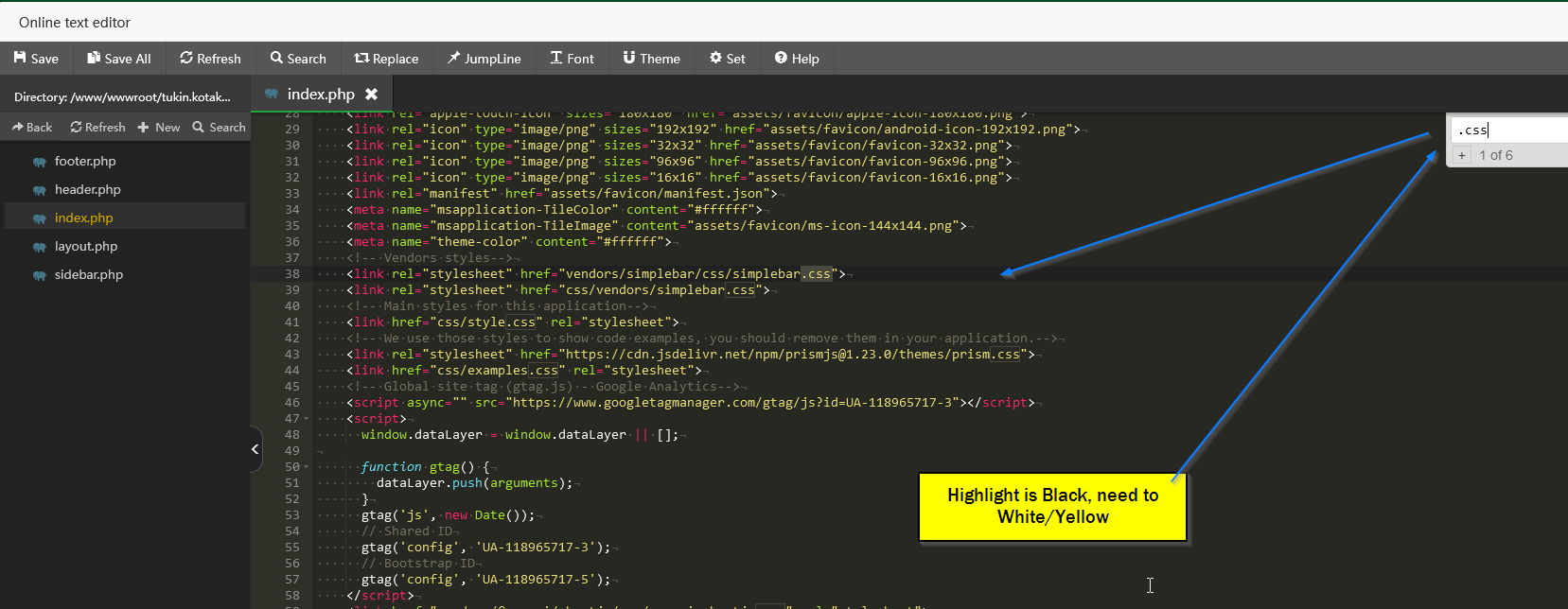This screenshot has width=1568, height=609.
Task: Refresh the editor using the top toolbar
Action: [x=210, y=59]
